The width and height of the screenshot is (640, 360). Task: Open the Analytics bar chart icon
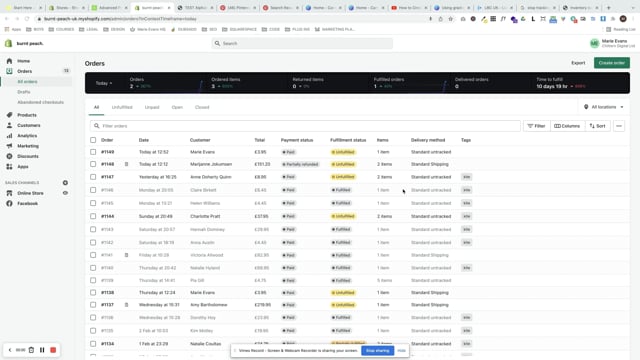point(9,136)
